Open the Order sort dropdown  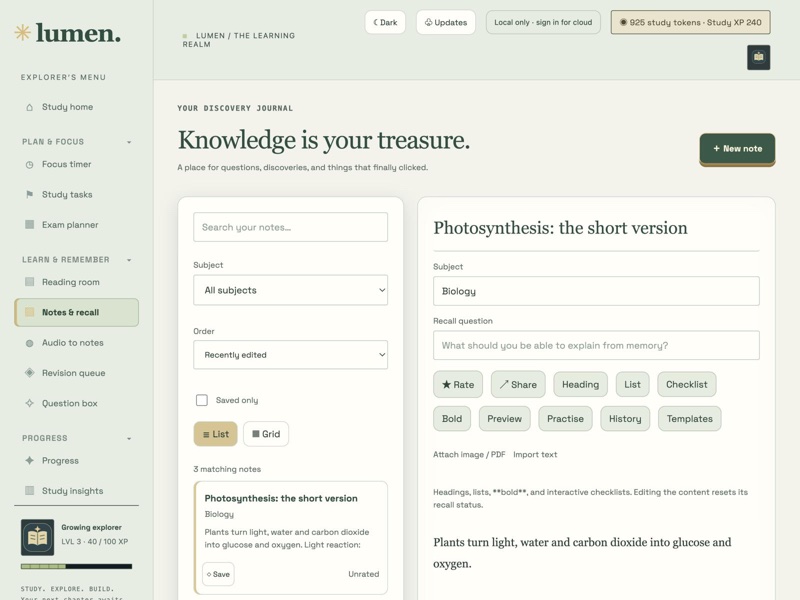click(290, 355)
